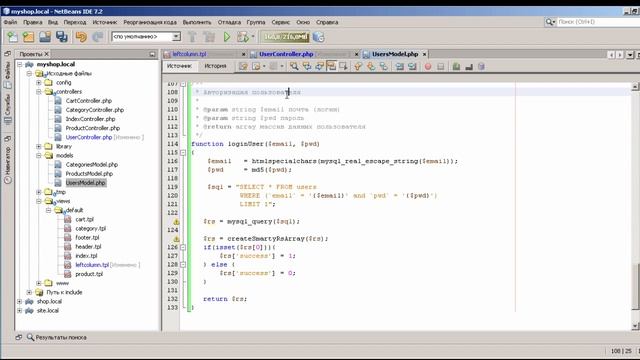Switch to the Источник view
Viewport: 640px width, 360px height.
179,66
